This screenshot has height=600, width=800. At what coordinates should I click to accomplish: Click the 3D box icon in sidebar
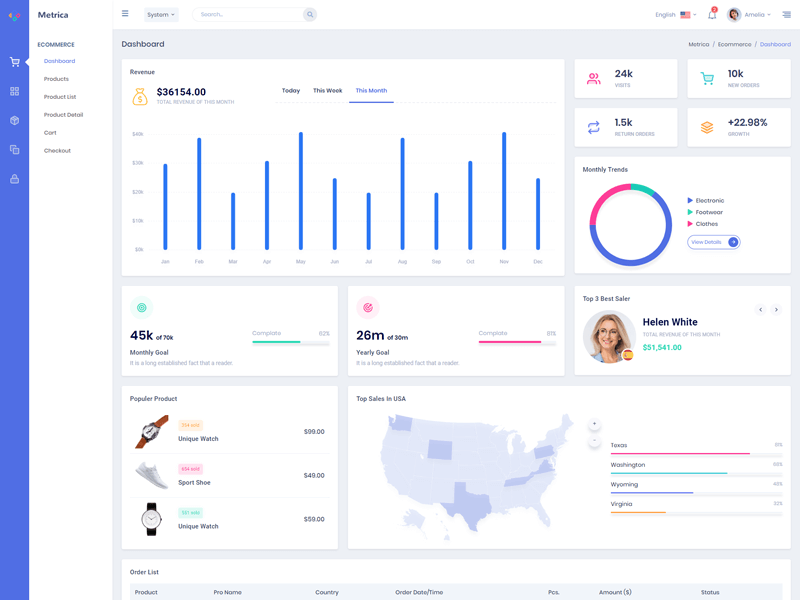[14, 120]
